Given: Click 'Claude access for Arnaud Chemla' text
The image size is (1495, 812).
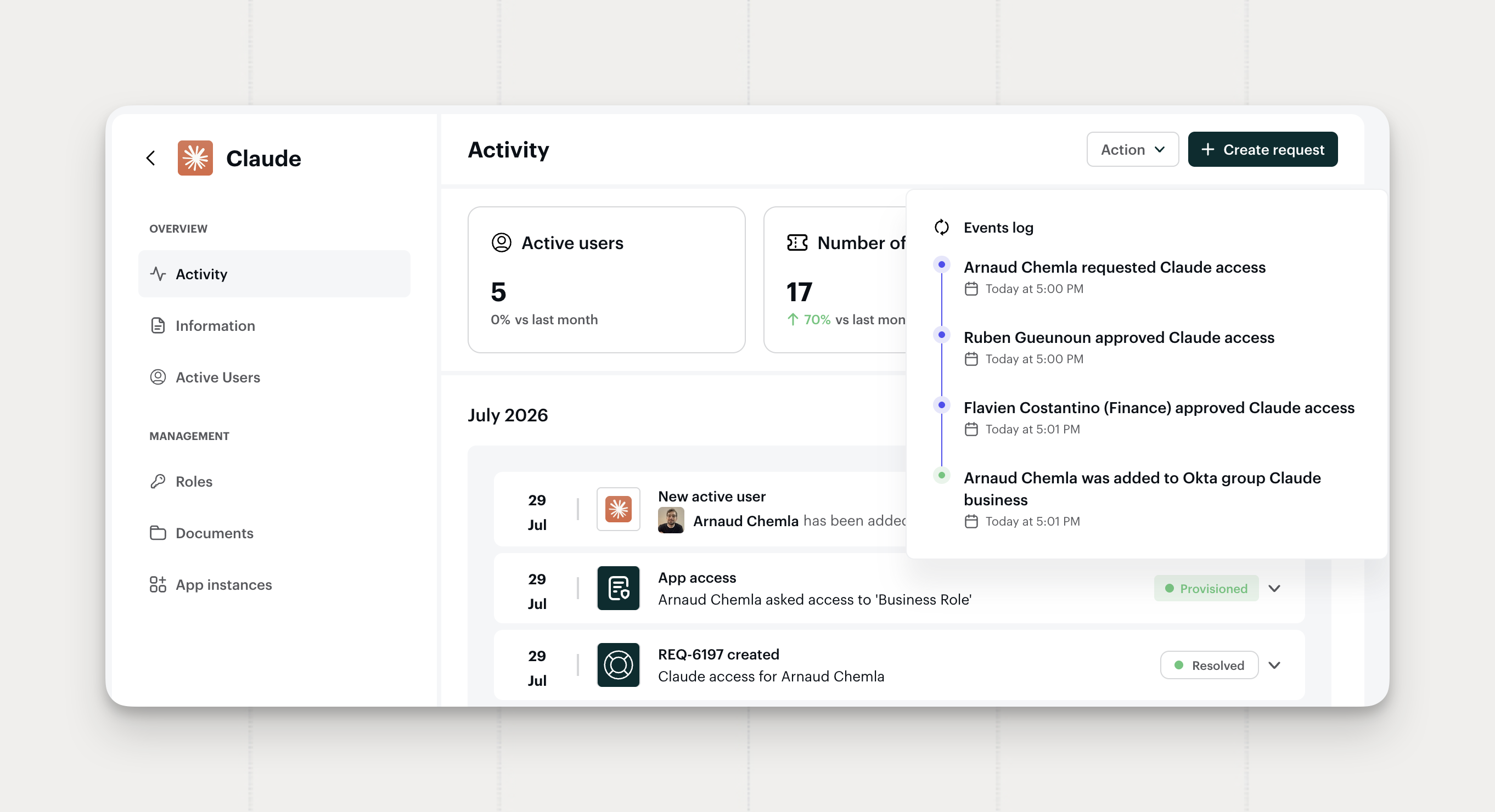Looking at the screenshot, I should [771, 676].
